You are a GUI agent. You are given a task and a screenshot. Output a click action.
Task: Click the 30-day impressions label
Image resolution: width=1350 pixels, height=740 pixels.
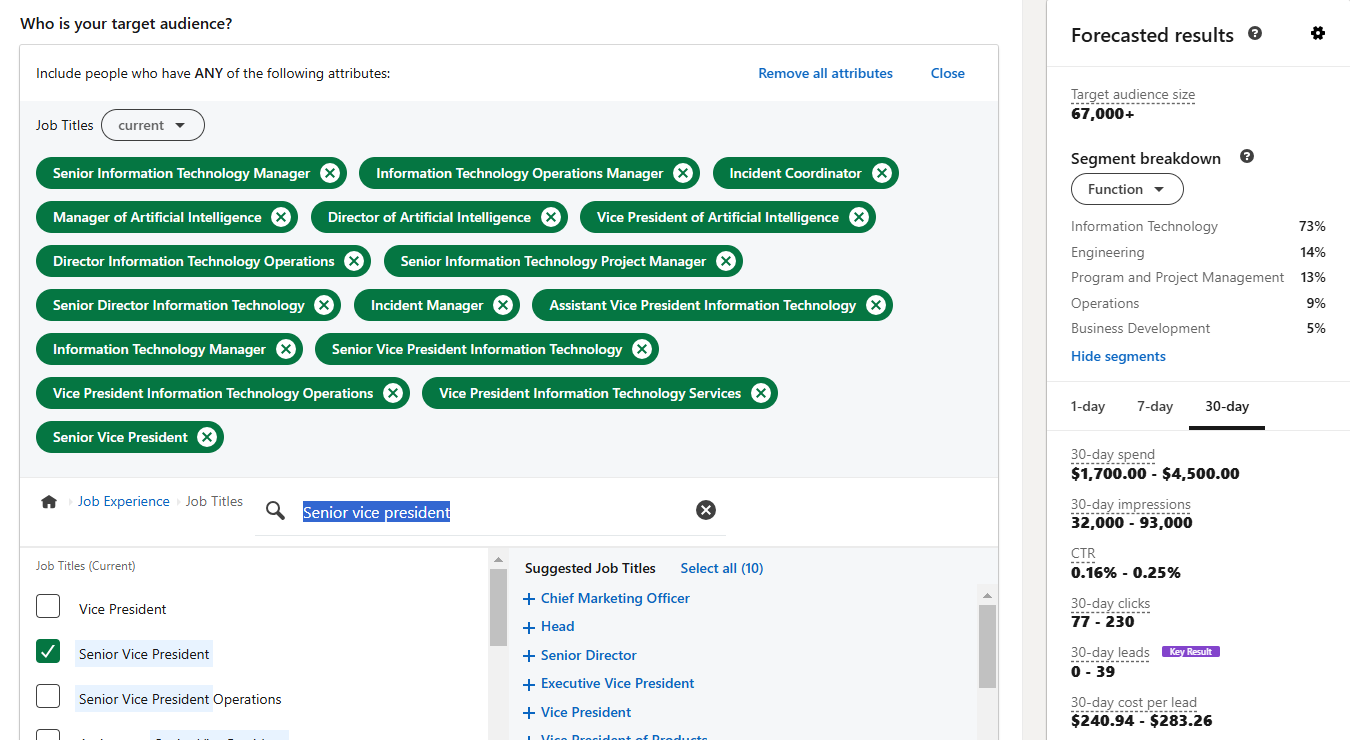(1131, 505)
